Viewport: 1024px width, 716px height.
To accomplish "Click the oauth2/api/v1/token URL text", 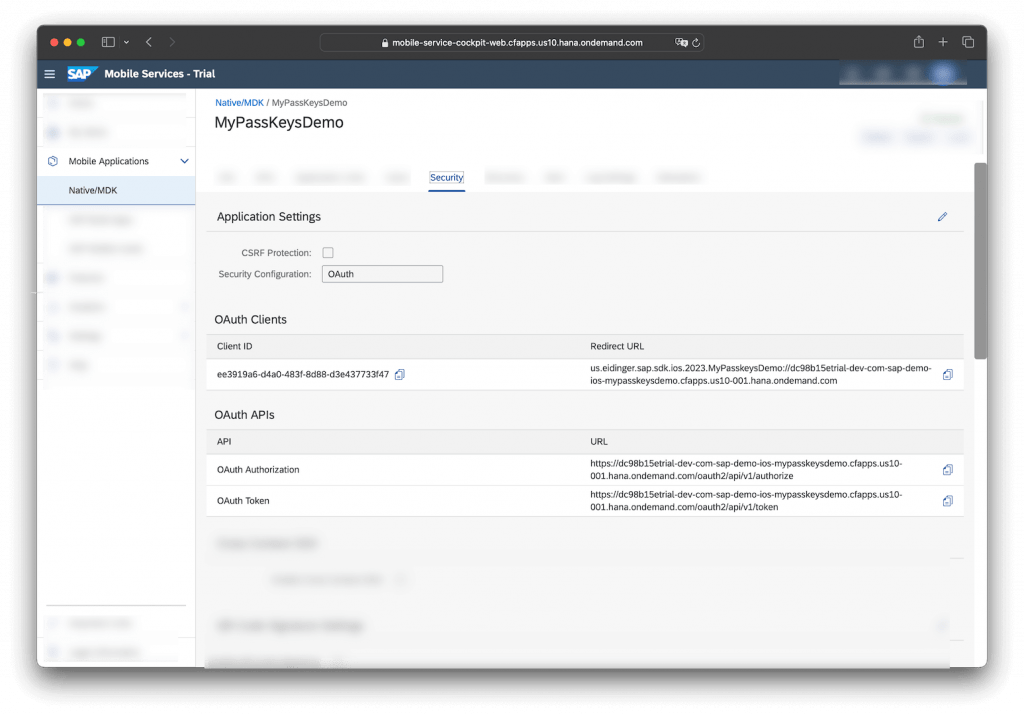I will click(746, 500).
